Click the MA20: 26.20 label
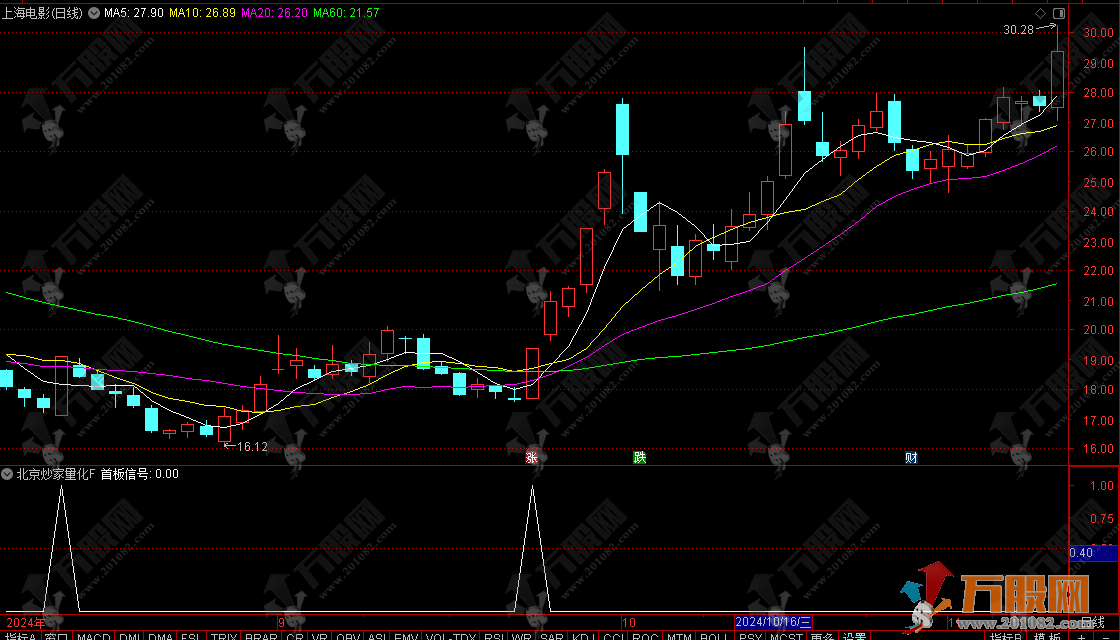The image size is (1120, 640). [x=274, y=13]
